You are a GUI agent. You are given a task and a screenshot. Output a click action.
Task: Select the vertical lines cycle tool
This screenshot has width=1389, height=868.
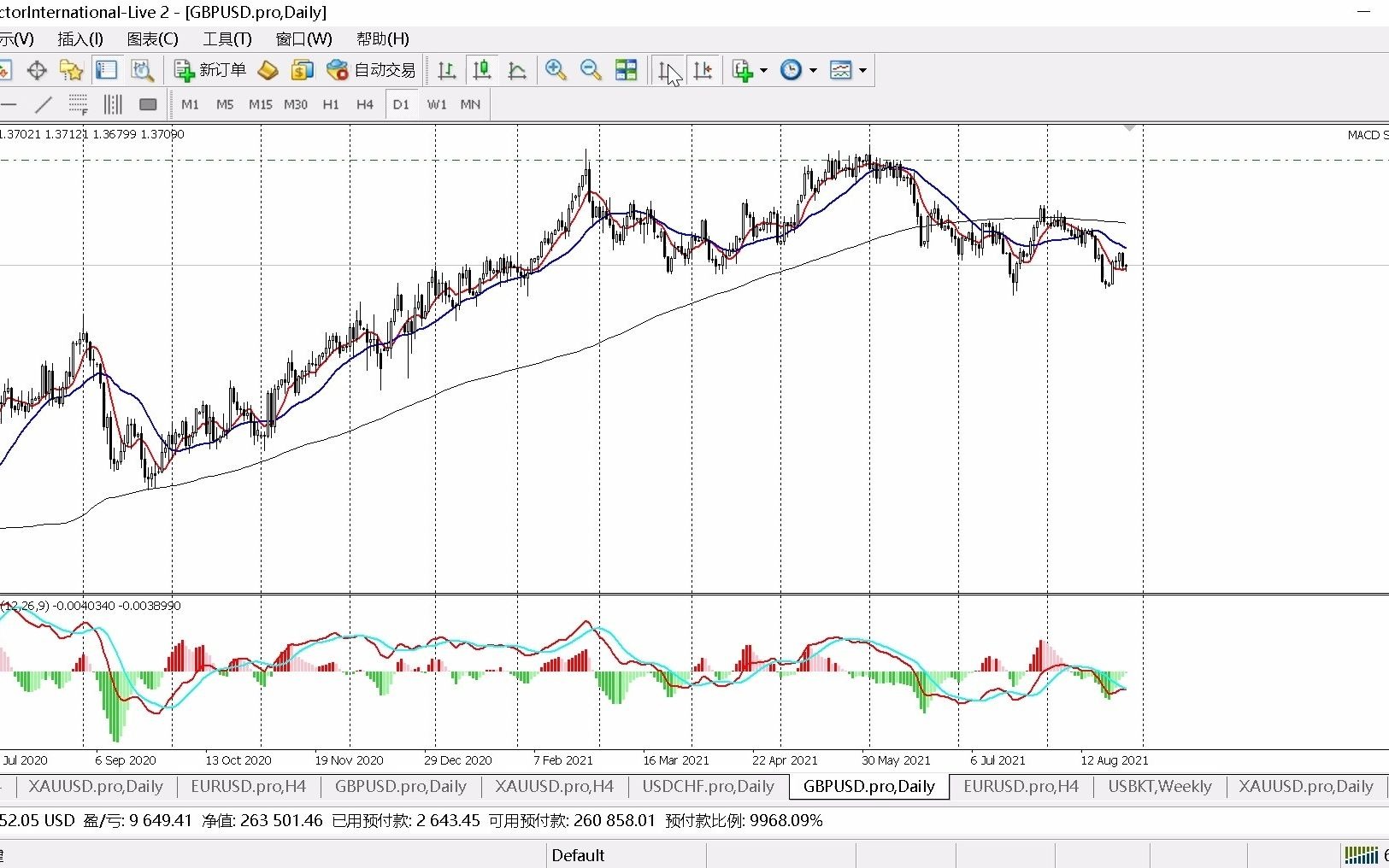(113, 104)
